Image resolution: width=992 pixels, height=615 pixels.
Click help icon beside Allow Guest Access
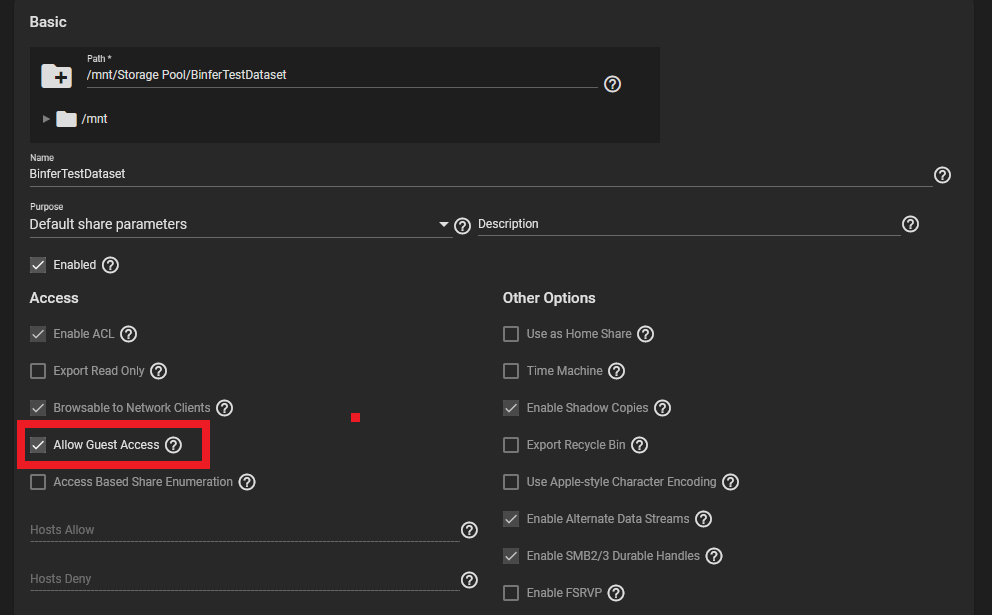[173, 445]
